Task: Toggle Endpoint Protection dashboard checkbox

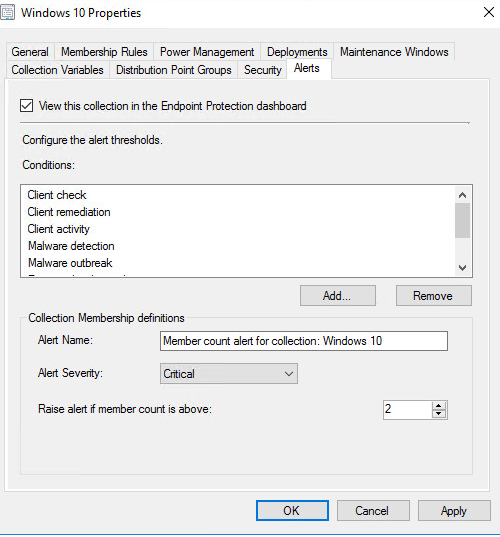Action: (26, 106)
